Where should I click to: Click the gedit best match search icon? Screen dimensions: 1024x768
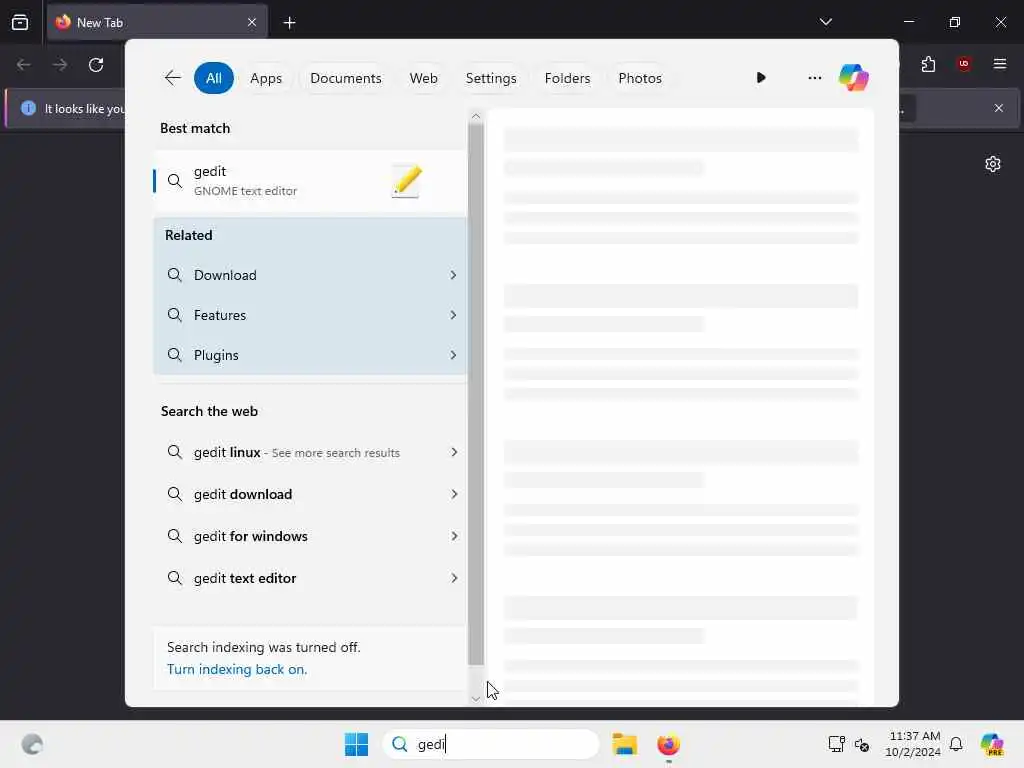174,181
